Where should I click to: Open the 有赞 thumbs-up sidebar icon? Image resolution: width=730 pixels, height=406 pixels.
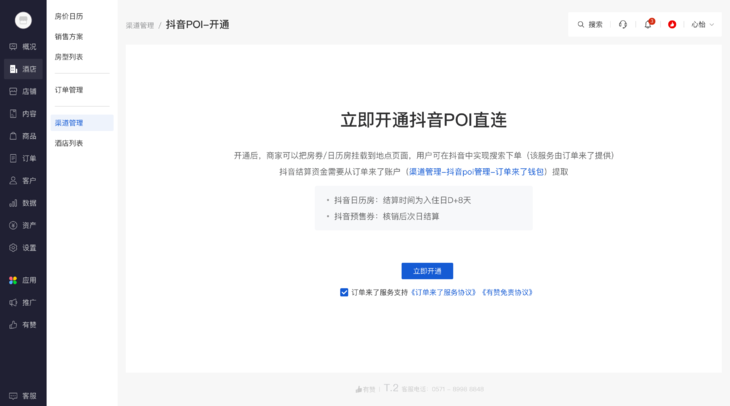(x=13, y=325)
